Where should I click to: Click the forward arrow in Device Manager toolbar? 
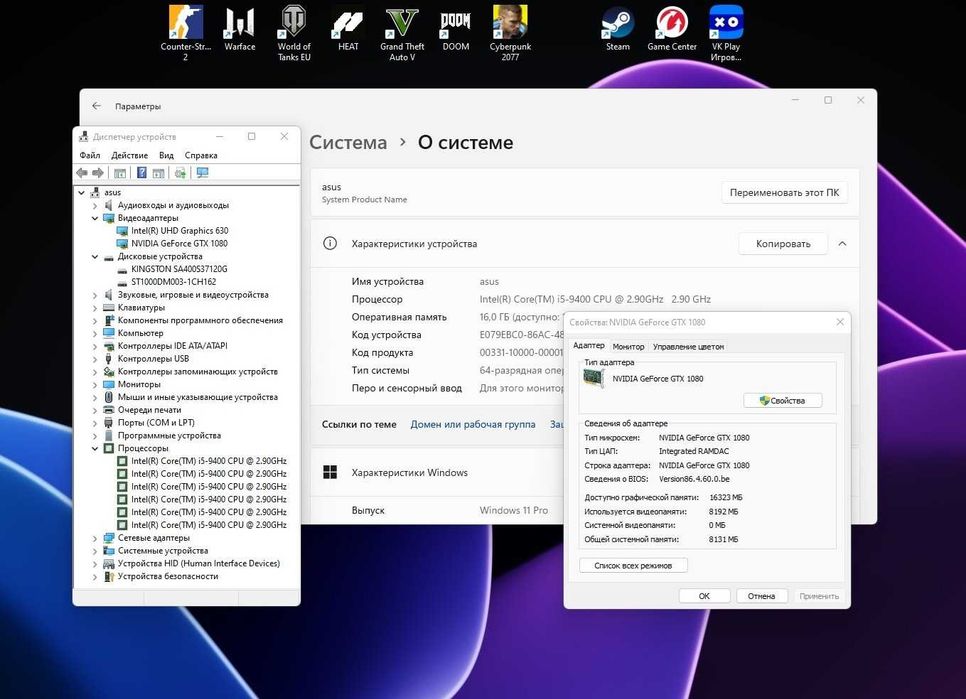[x=98, y=173]
